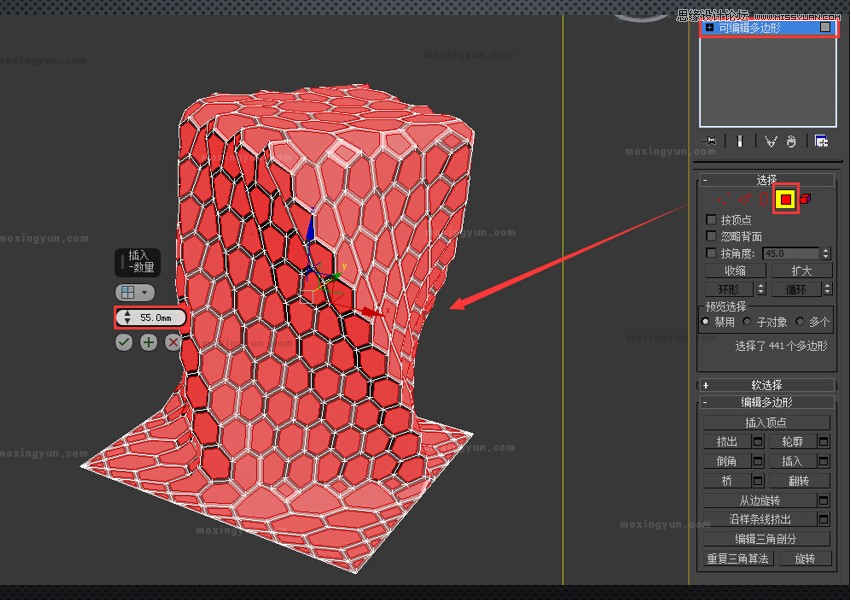The height and width of the screenshot is (601, 851).
Task: Click 编辑三角剖分 button
Action: (766, 539)
